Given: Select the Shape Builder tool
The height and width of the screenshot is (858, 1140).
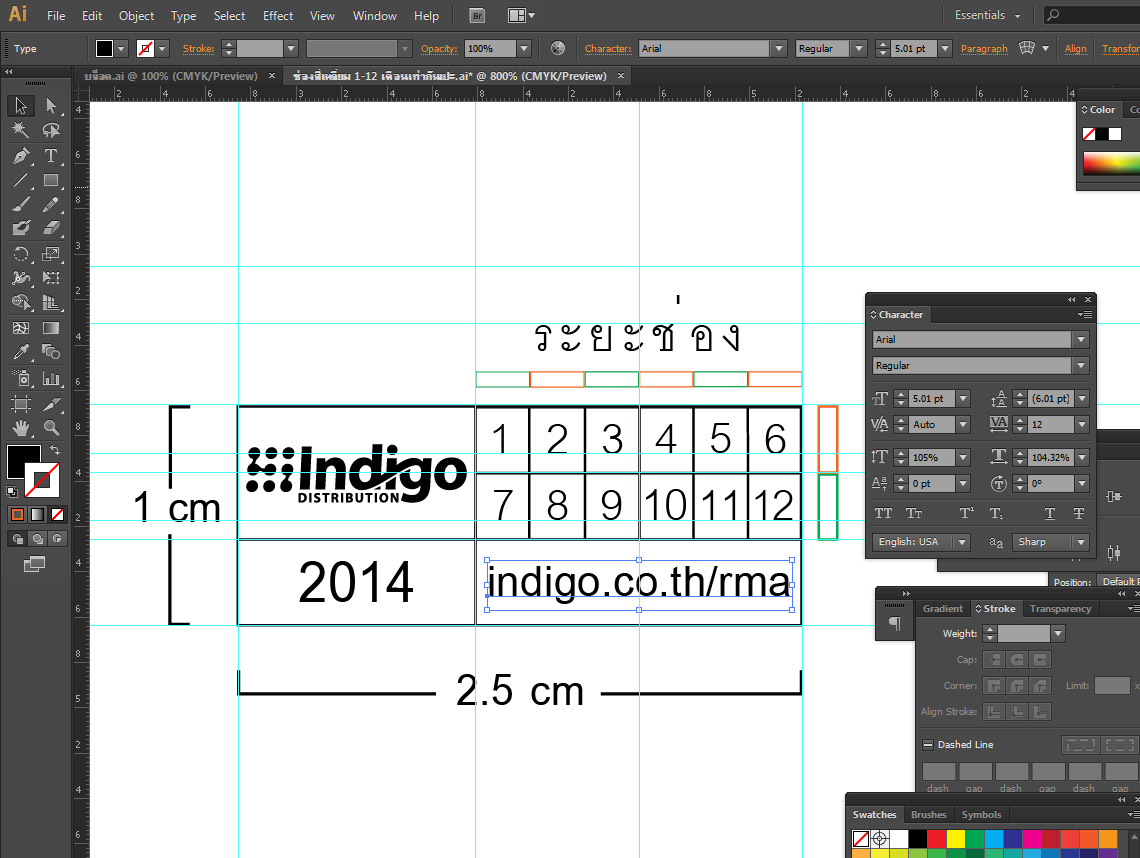Looking at the screenshot, I should point(20,303).
